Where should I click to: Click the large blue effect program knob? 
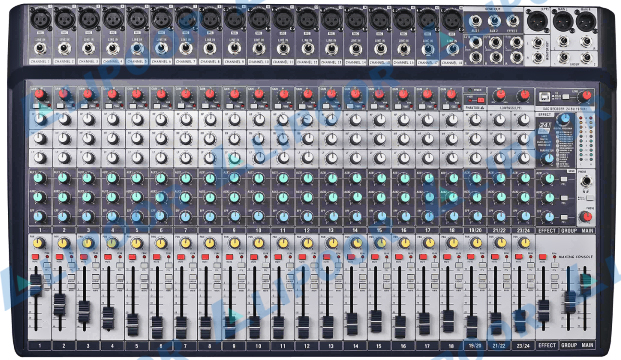pos(565,118)
